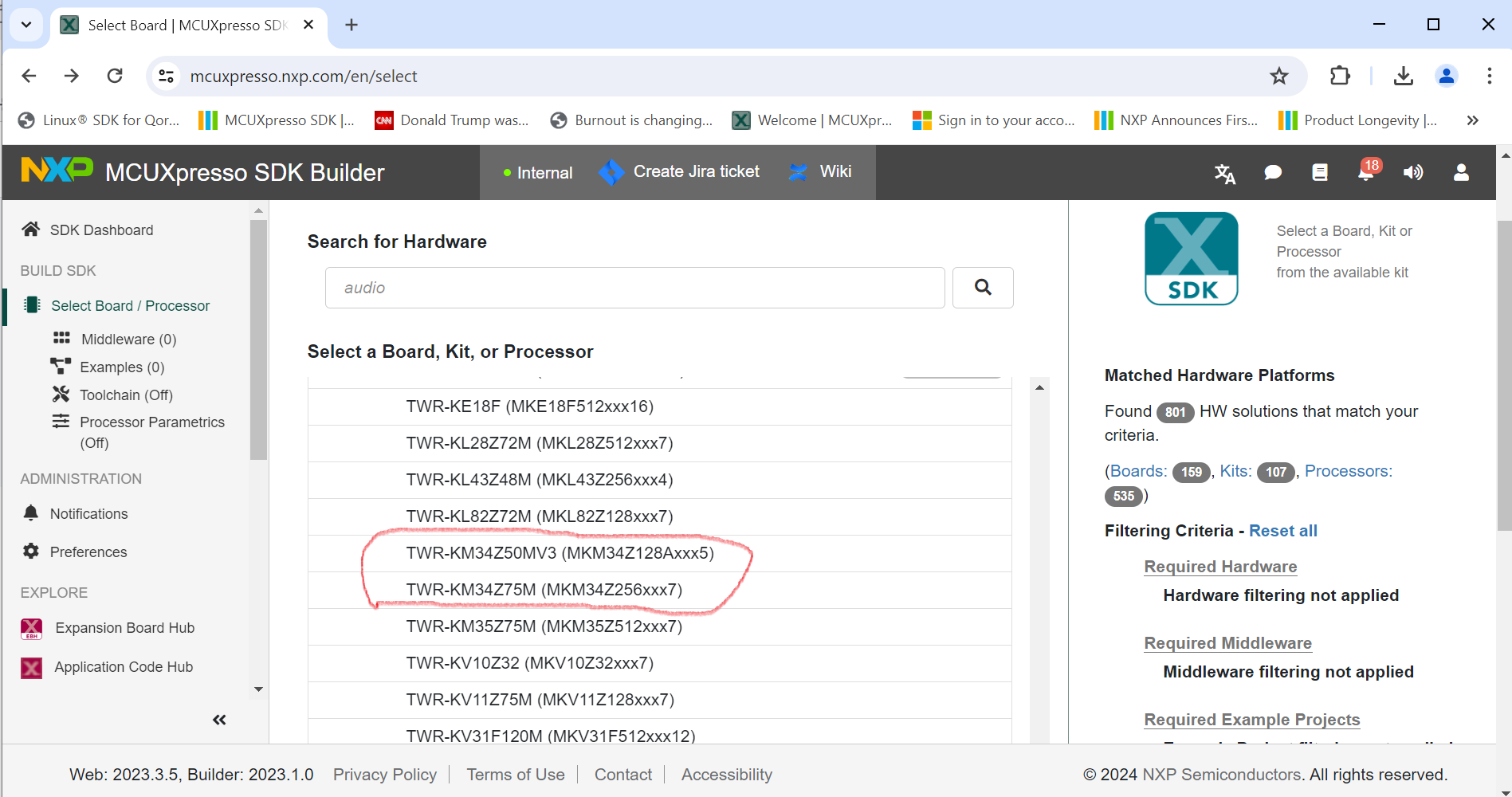Image resolution: width=1512 pixels, height=797 pixels.
Task: Click the release notes document icon
Action: point(1320,172)
